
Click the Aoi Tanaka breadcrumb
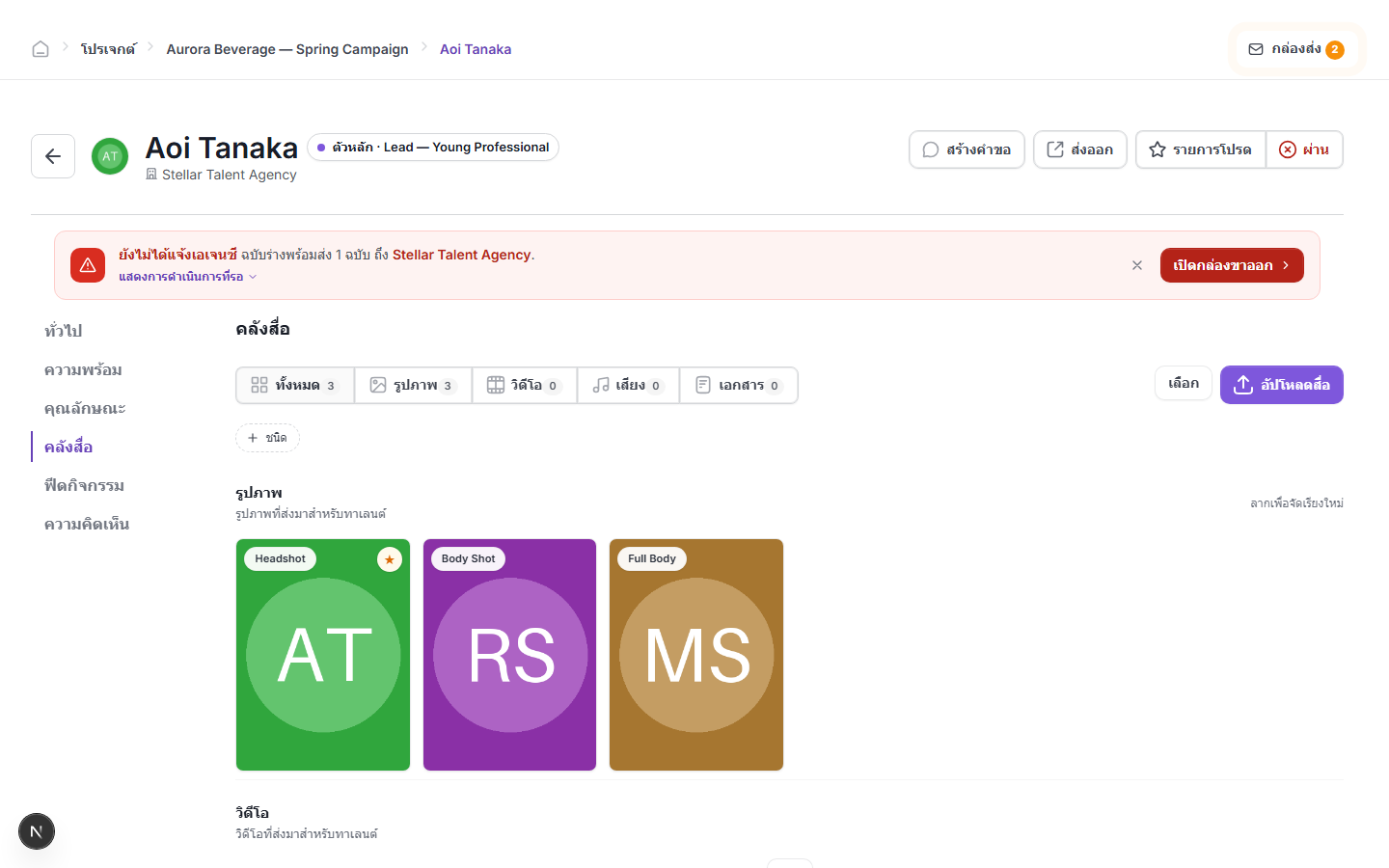coord(476,49)
